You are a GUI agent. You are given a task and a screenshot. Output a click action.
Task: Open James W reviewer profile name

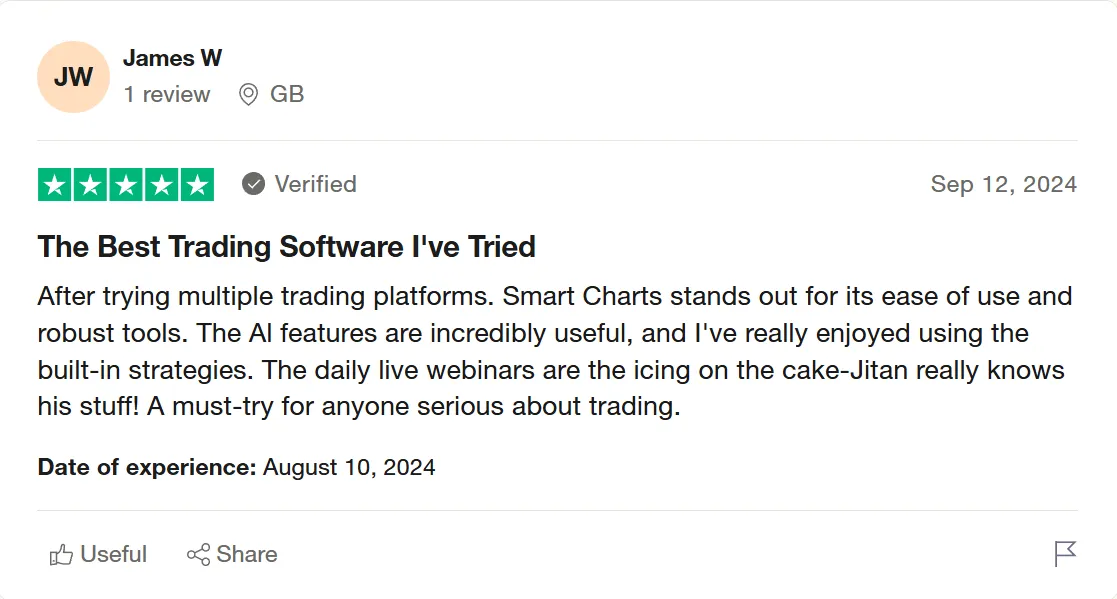[x=172, y=58]
